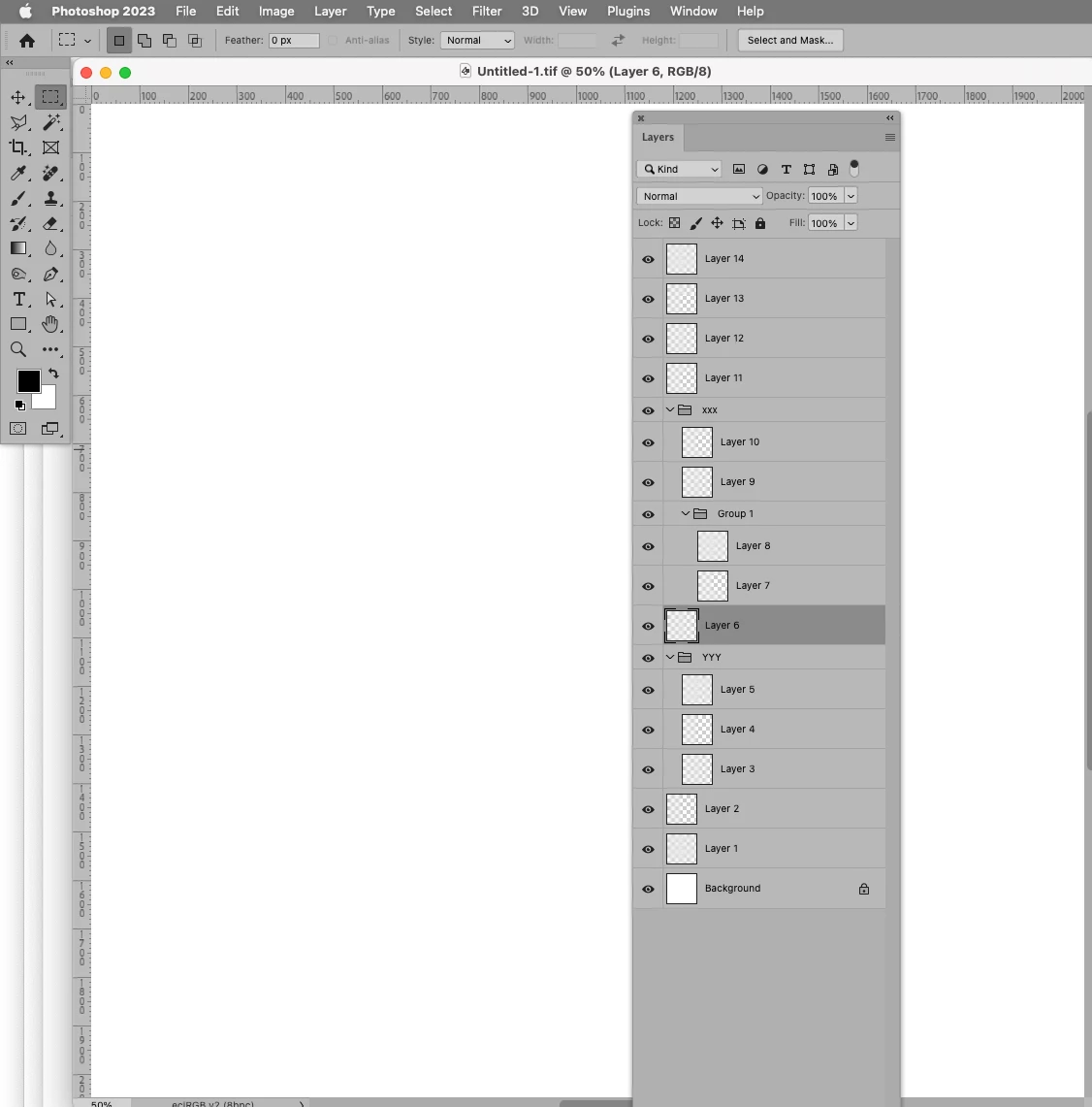Filter layers by smart objects
This screenshot has width=1092, height=1107.
coord(833,169)
